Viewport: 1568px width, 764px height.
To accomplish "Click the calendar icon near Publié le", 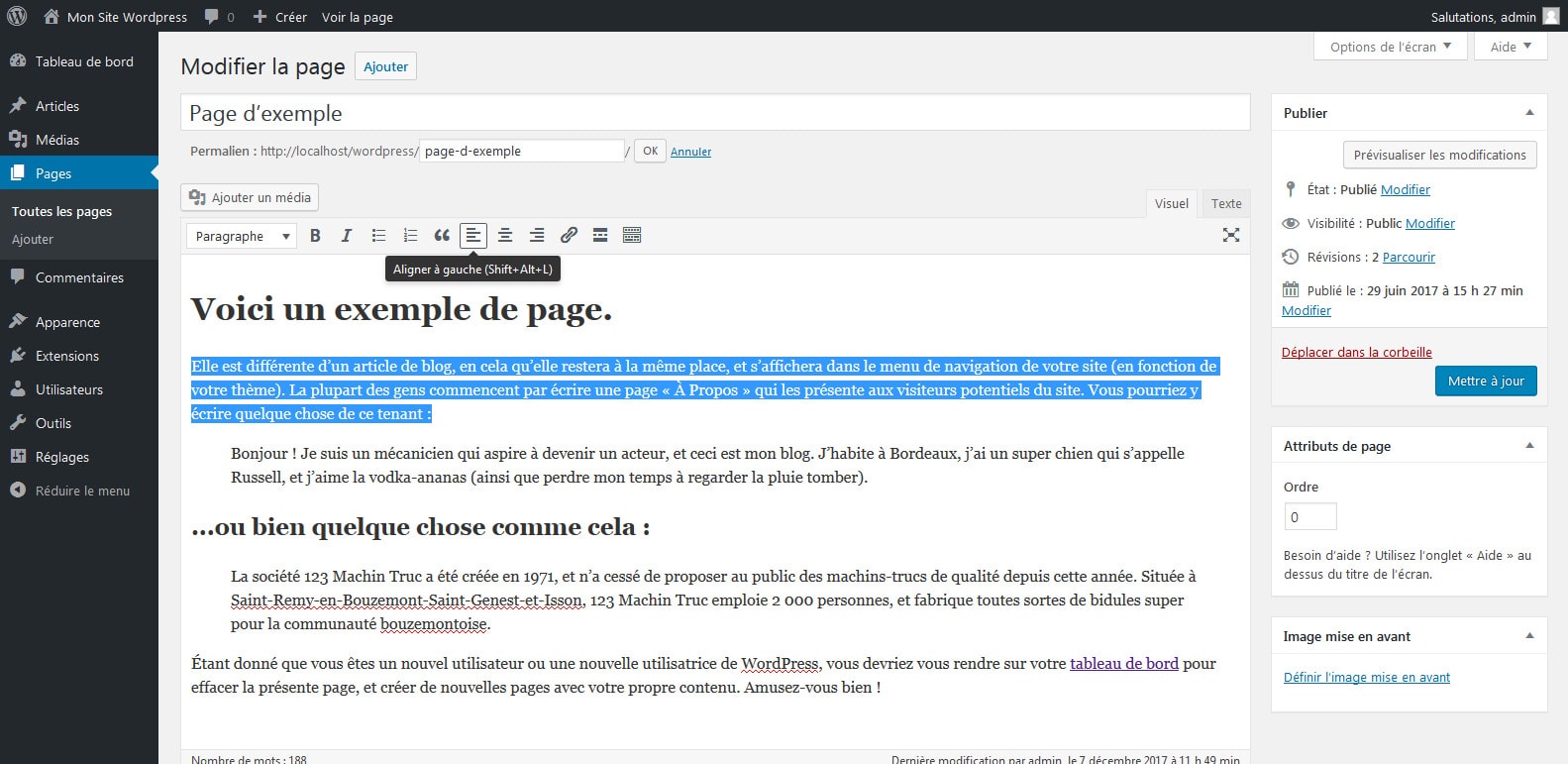I will click(x=1291, y=290).
